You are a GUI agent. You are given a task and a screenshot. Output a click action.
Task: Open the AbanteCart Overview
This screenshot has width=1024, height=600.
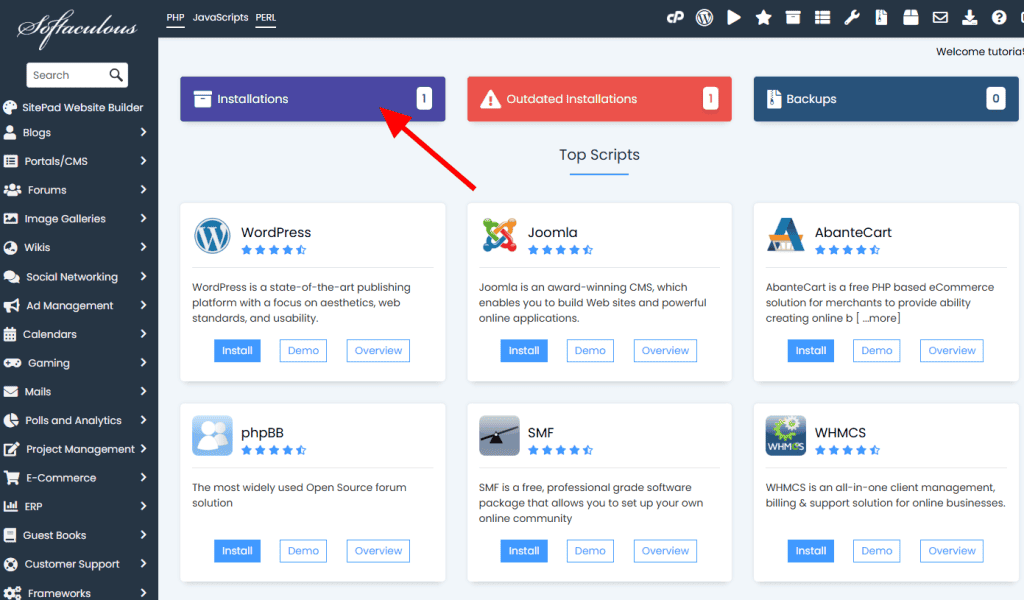tap(952, 351)
